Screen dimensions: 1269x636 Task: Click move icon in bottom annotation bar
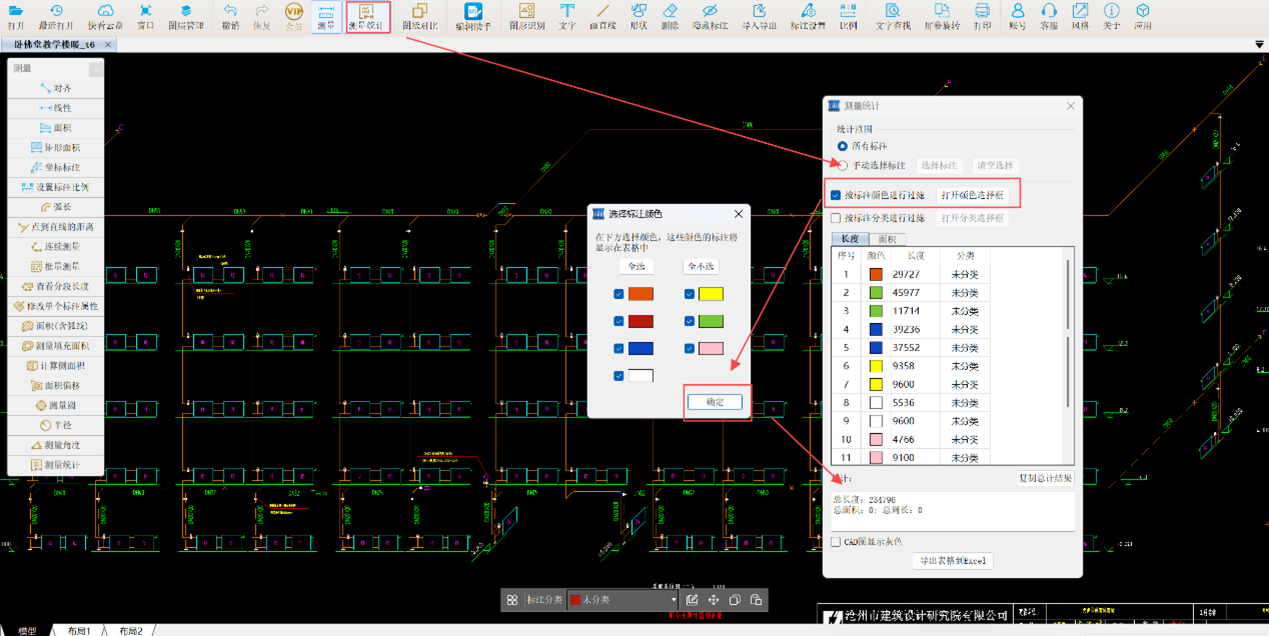coord(713,600)
